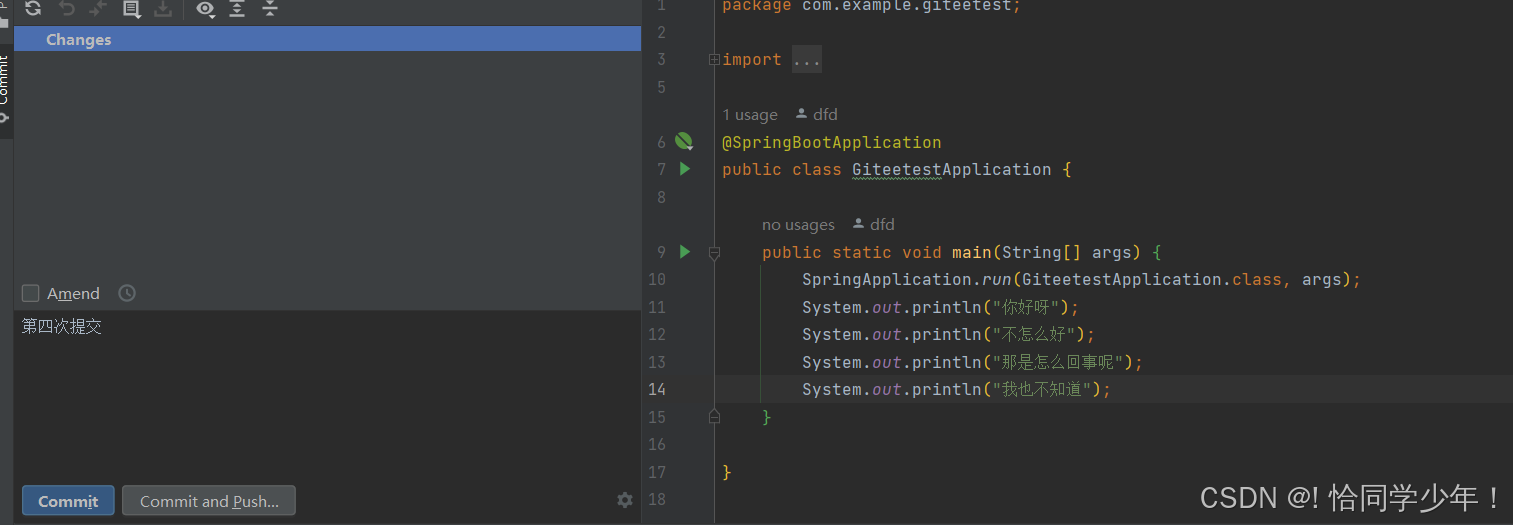Open the eye View Options dropdown
Image resolution: width=1513 pixels, height=525 pixels.
tap(206, 9)
